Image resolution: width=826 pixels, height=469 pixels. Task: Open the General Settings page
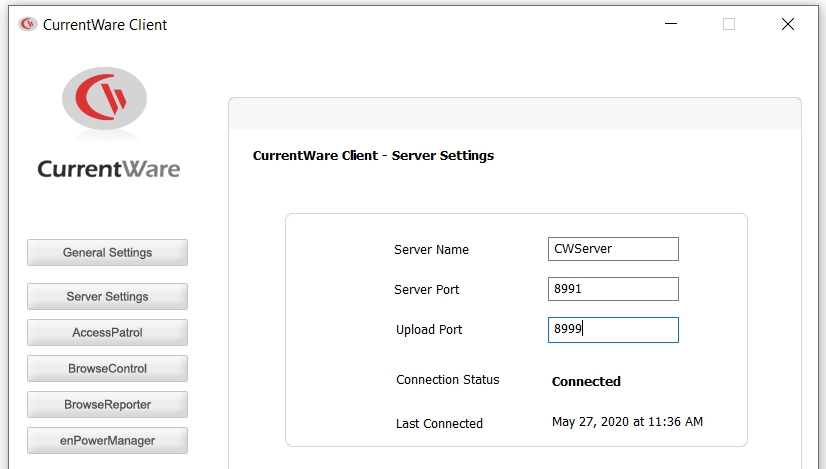107,252
